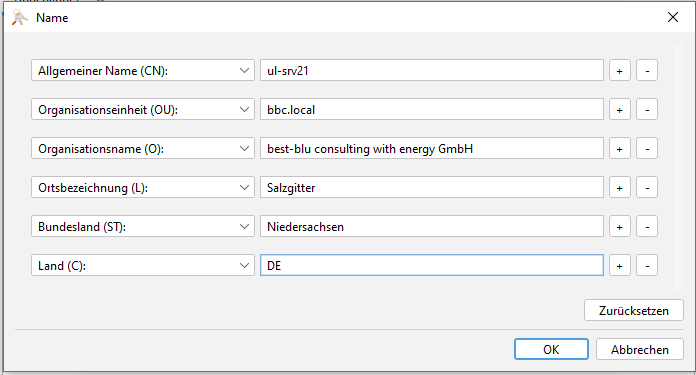Add a row after Organisationseinheit (OU)
This screenshot has height=375, width=696.
pos(620,110)
